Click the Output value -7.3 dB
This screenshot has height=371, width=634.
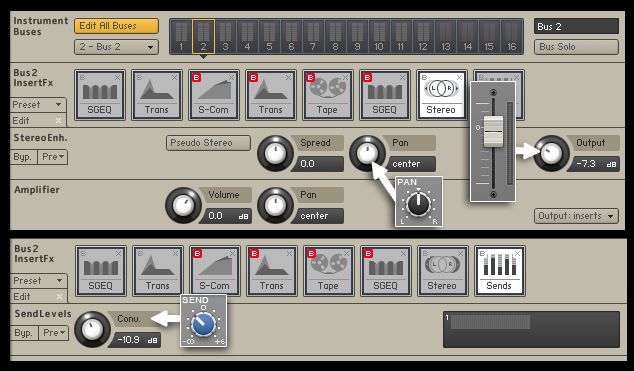pyautogui.click(x=594, y=164)
